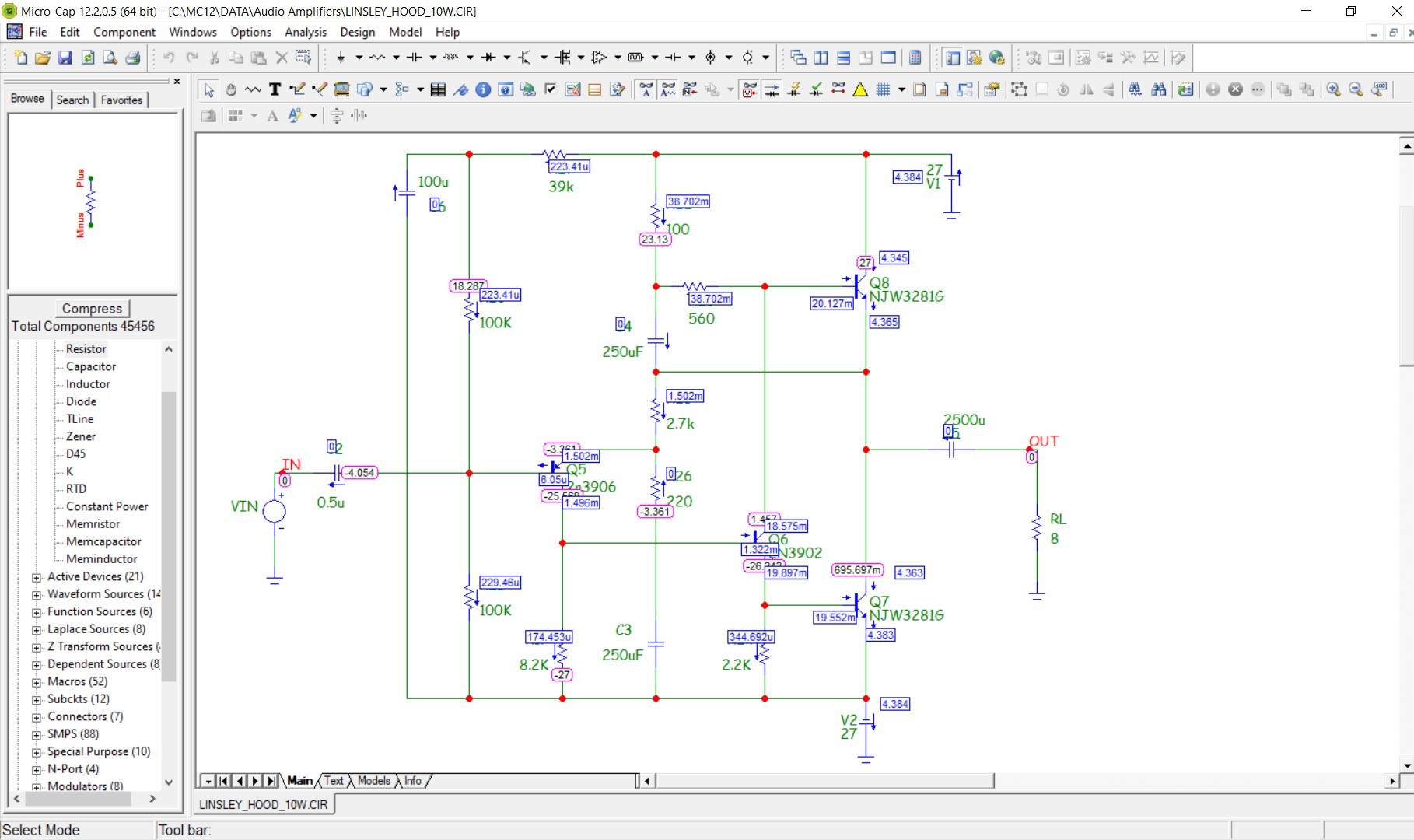Expand the Macros (52) tree node
The image size is (1414, 840).
37,682
